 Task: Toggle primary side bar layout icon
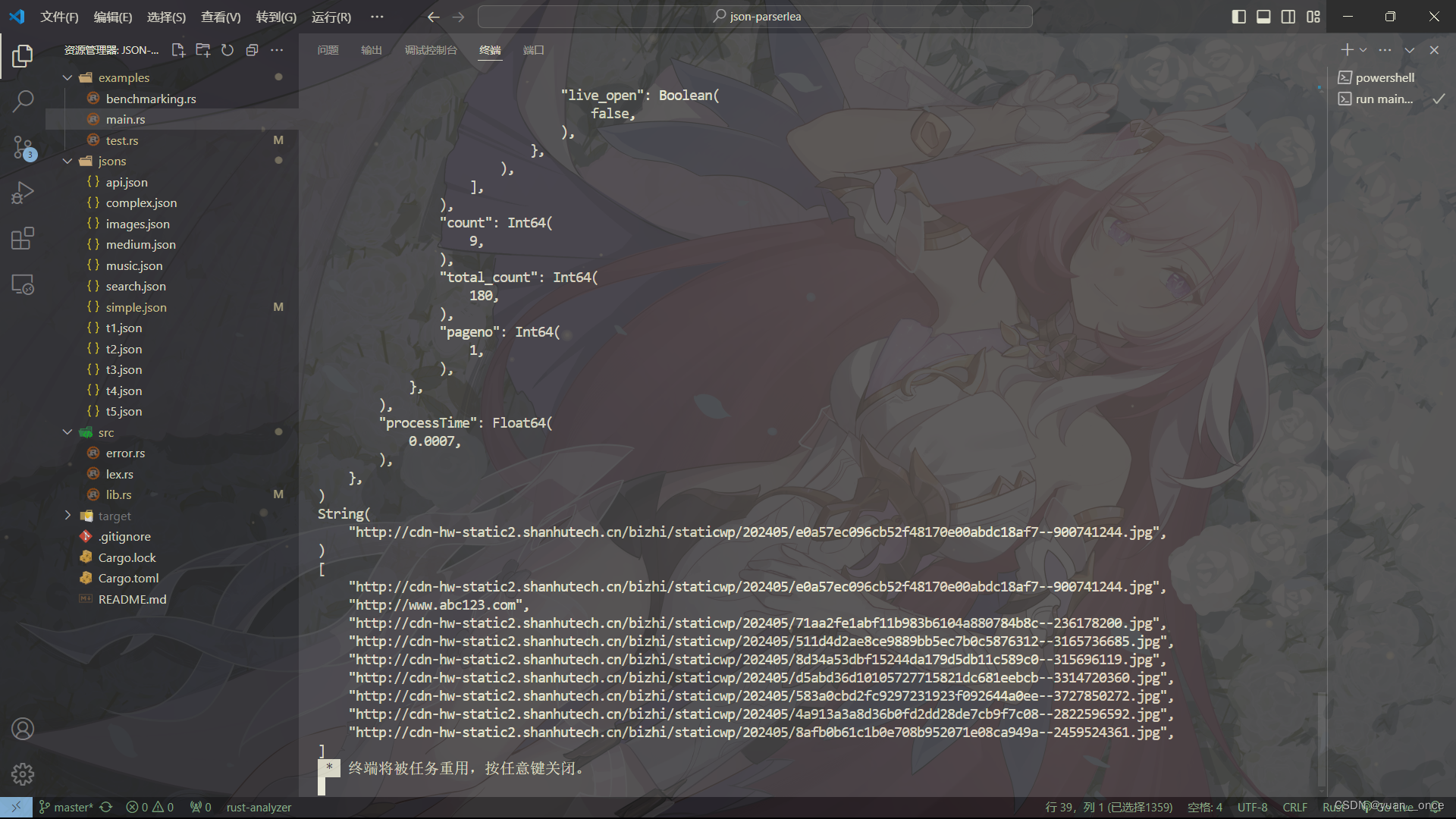(1239, 17)
